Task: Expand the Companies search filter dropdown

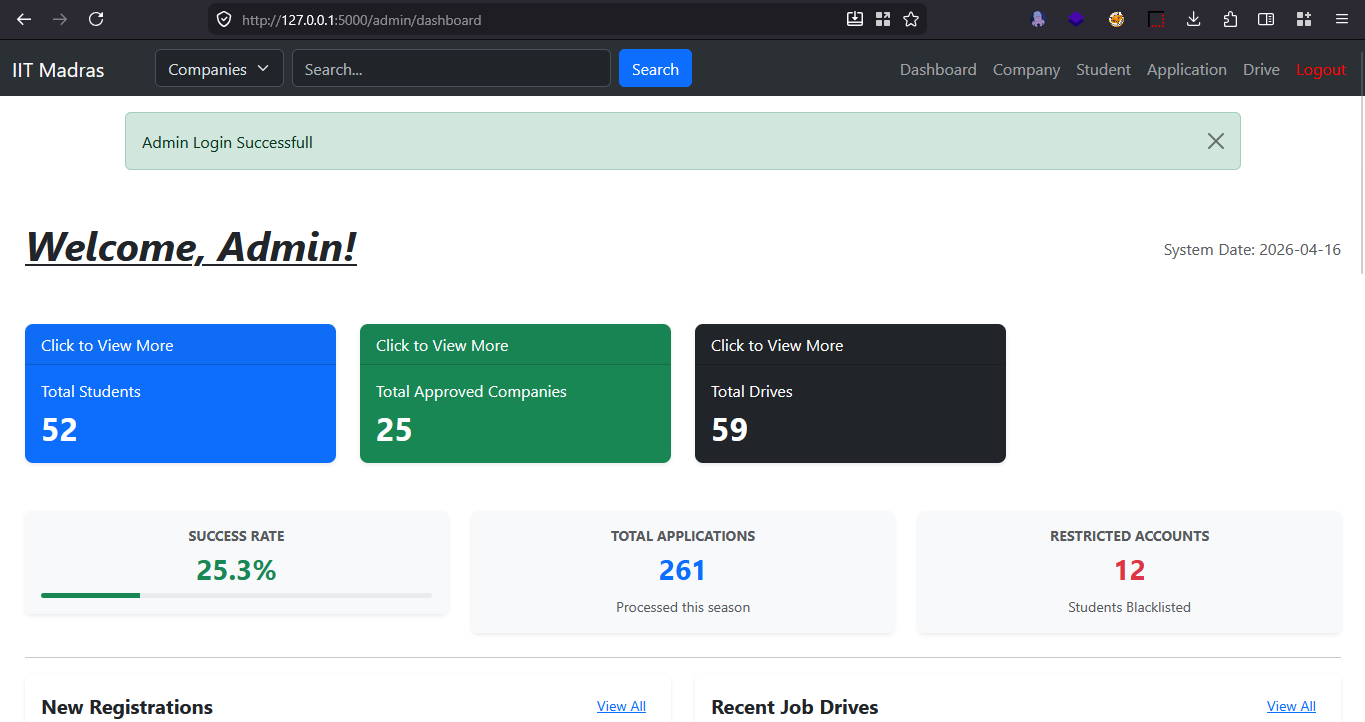Action: 219,68
